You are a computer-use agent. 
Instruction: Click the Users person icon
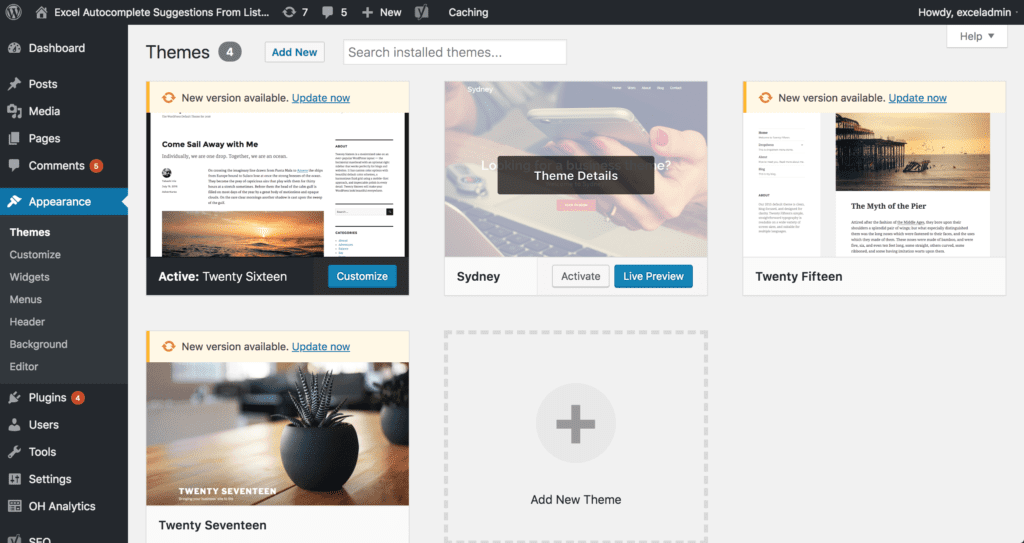pos(14,425)
